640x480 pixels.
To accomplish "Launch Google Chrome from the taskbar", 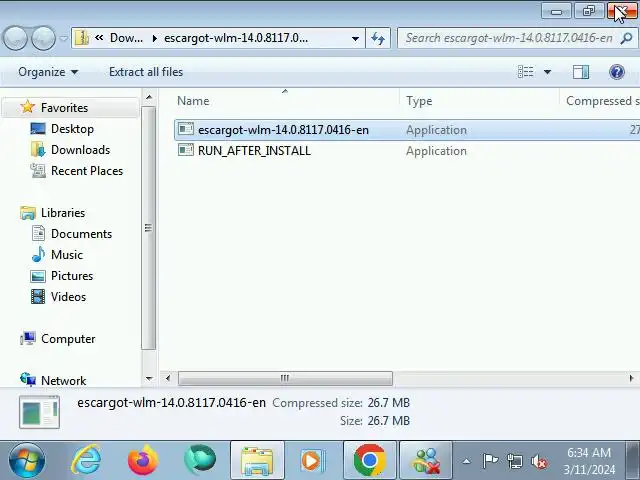I will (x=370, y=460).
